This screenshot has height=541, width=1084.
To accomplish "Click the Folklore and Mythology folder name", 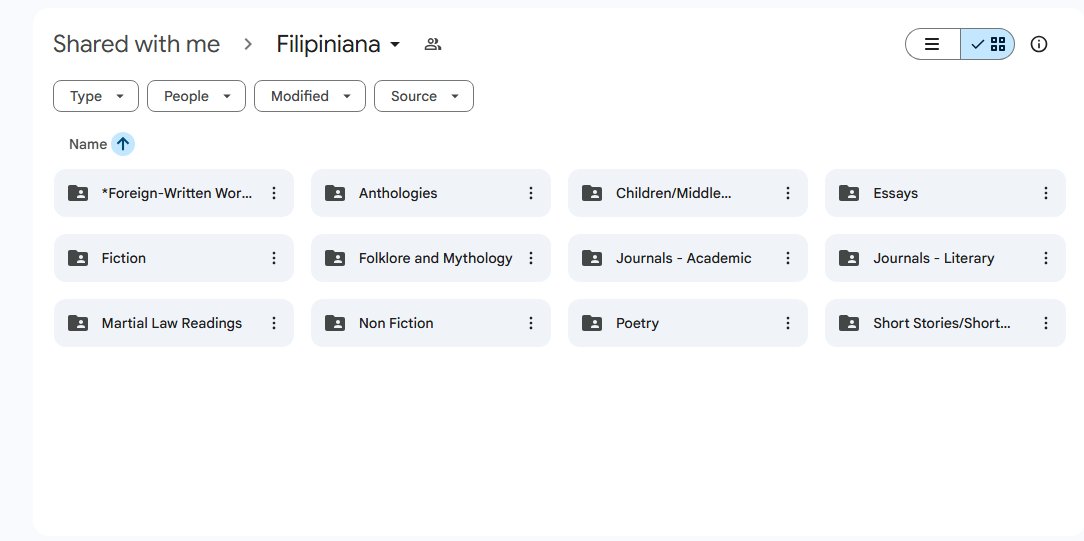I will coord(436,258).
